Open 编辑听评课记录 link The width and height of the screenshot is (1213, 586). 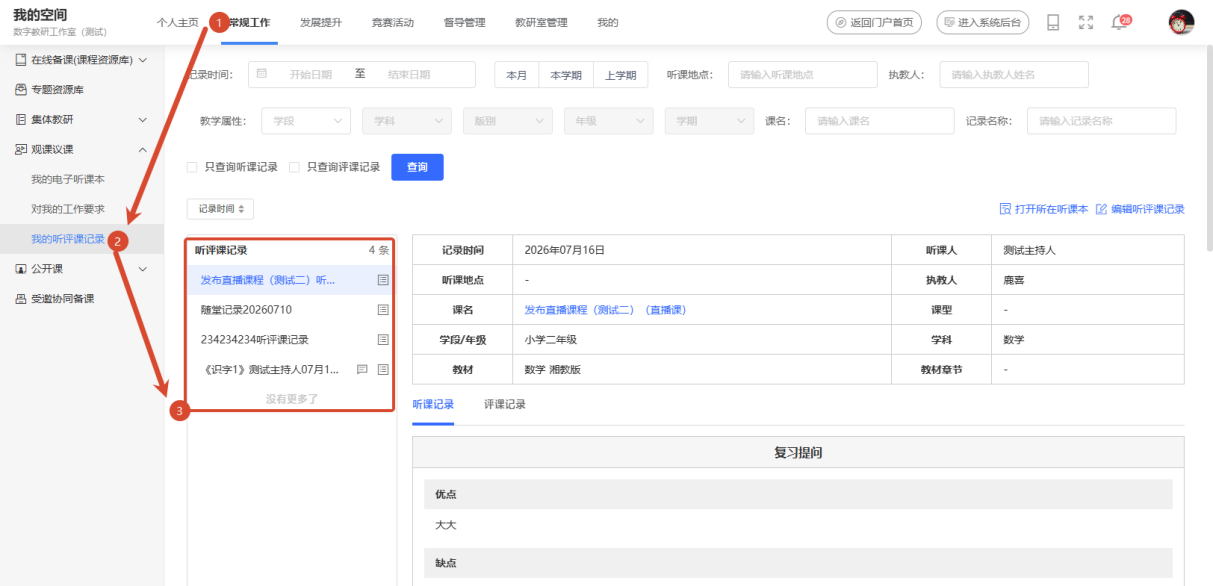1147,209
